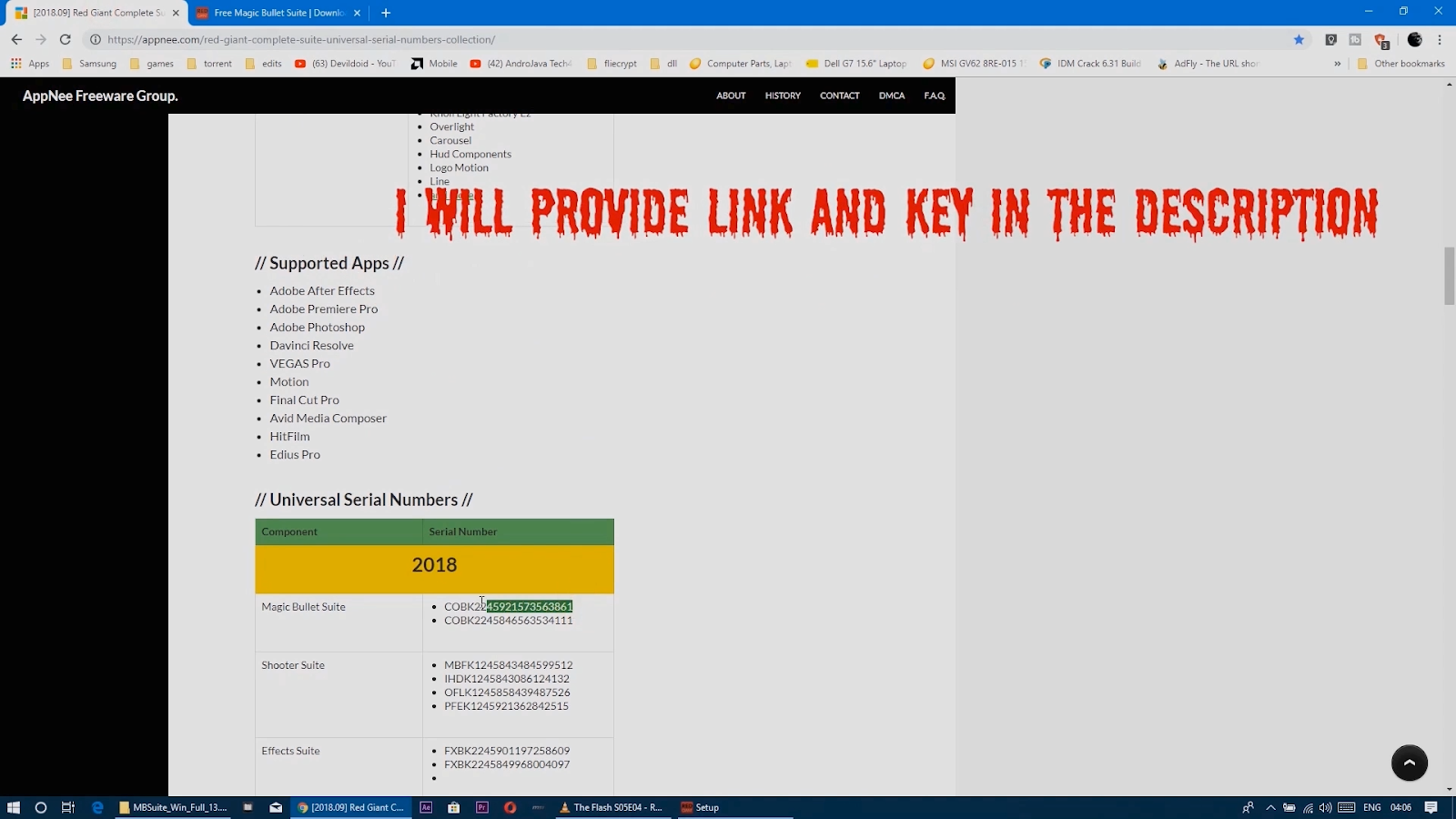Open the edits bookmarks folder

(263, 64)
